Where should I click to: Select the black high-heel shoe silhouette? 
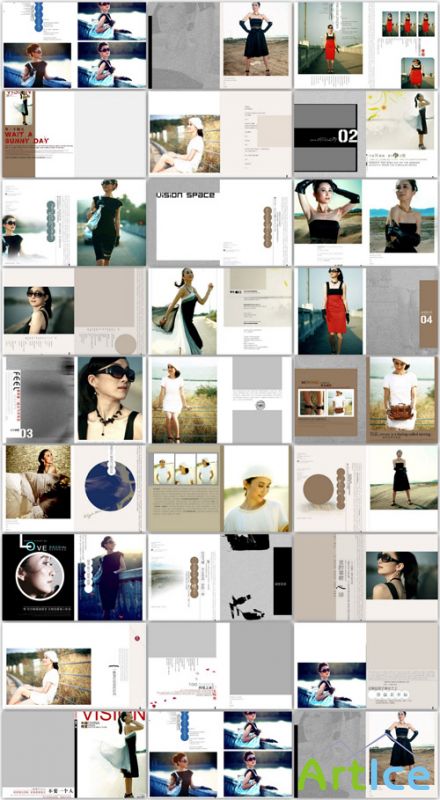[x=247, y=607]
